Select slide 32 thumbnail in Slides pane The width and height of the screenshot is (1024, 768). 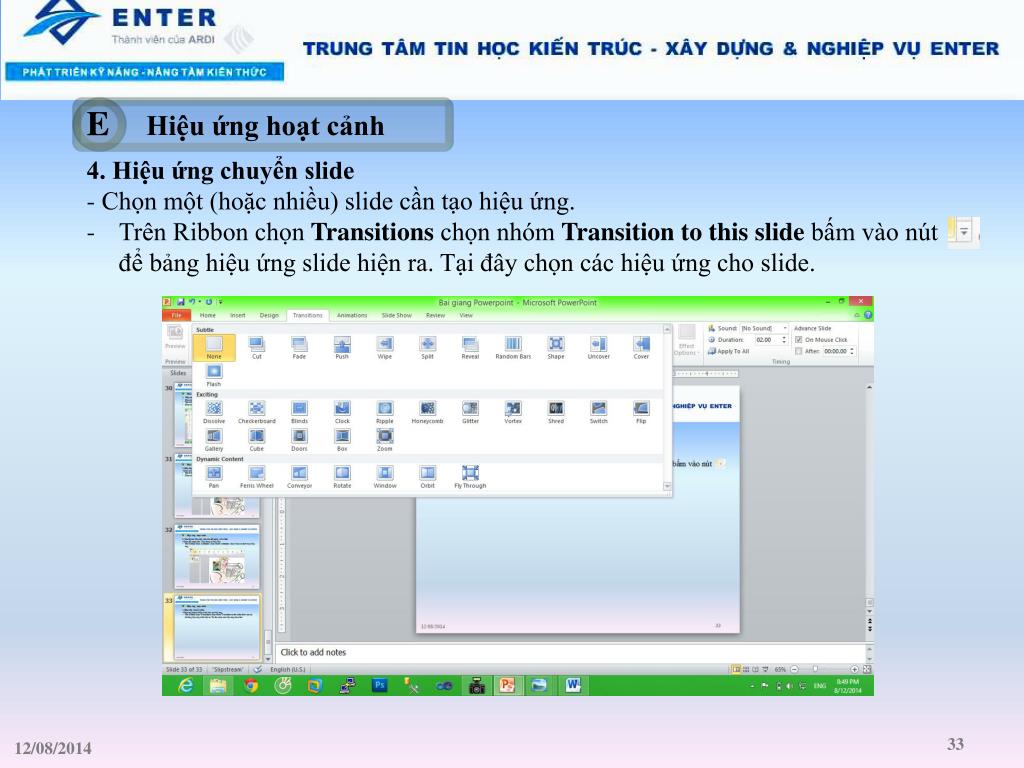click(217, 556)
